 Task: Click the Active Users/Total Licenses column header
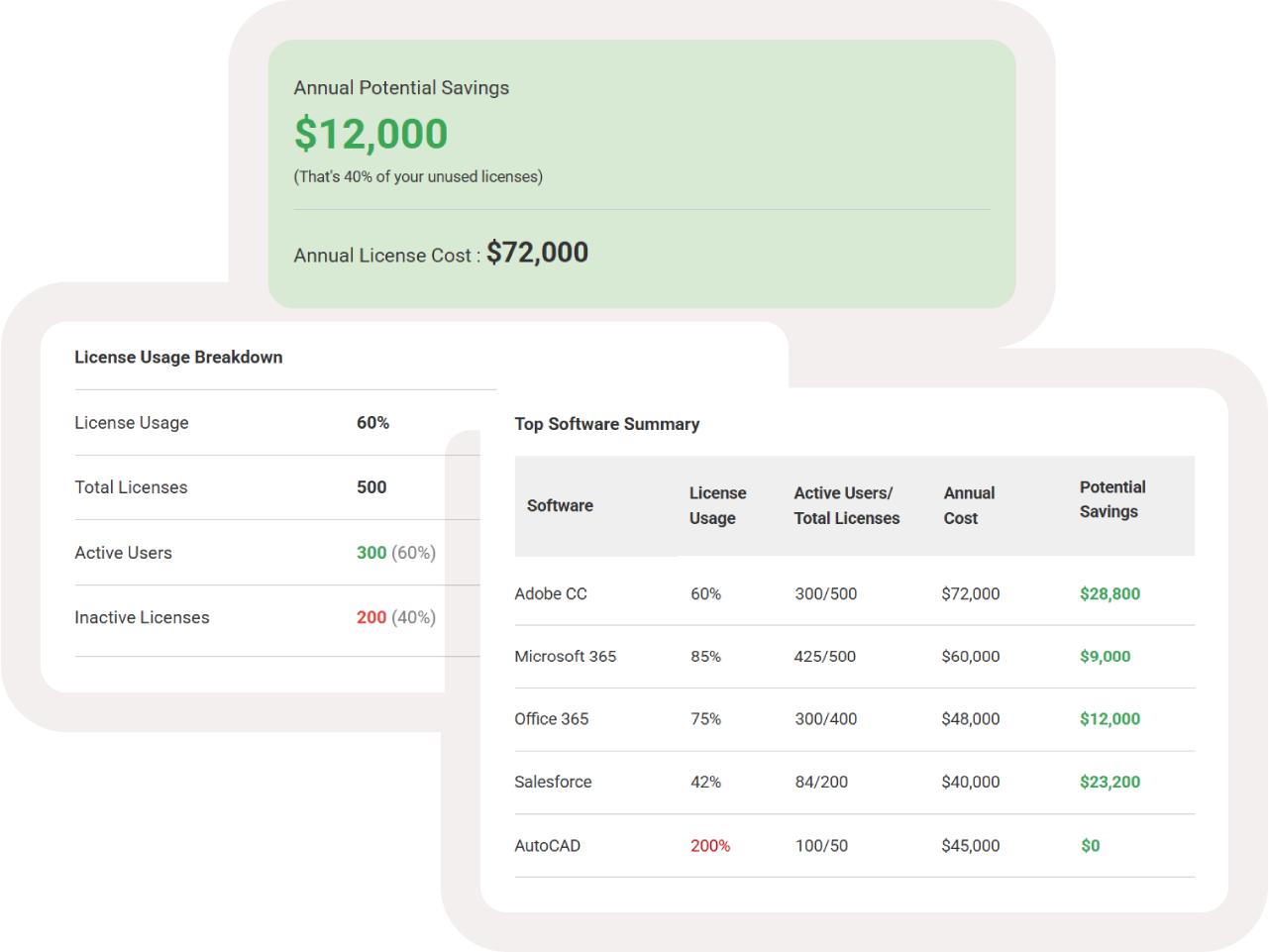(847, 506)
